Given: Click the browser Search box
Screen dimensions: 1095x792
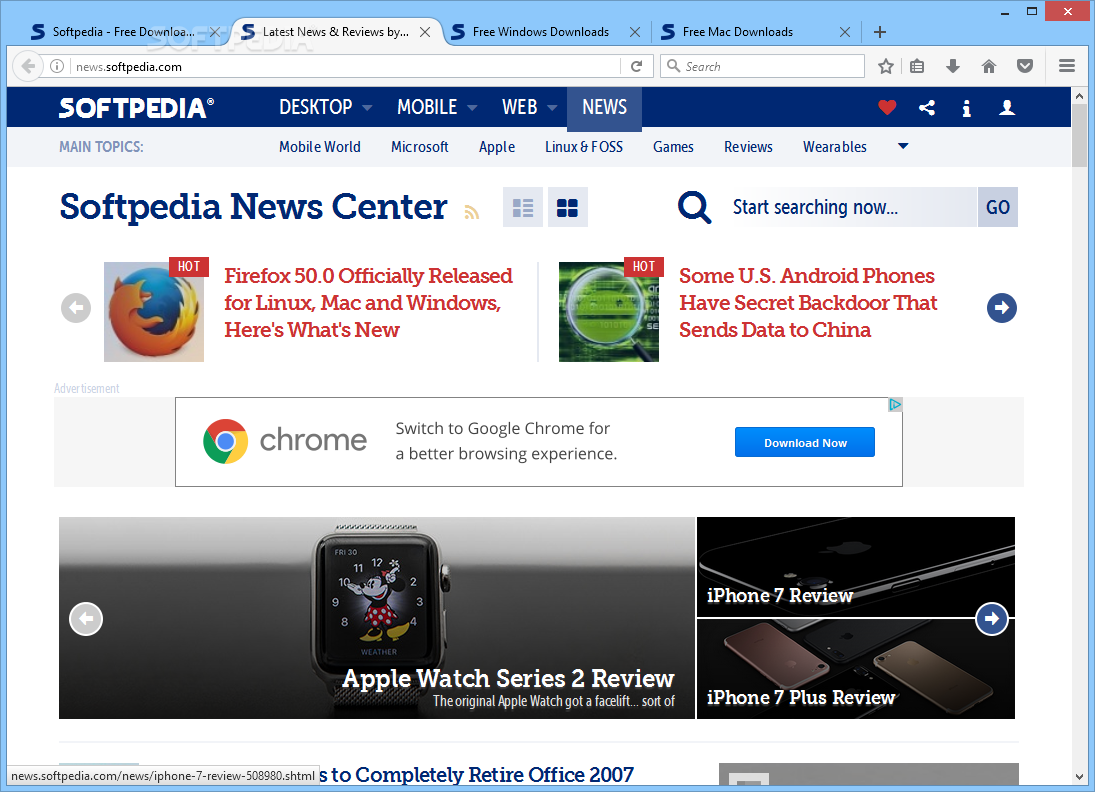Looking at the screenshot, I should pyautogui.click(x=762, y=66).
